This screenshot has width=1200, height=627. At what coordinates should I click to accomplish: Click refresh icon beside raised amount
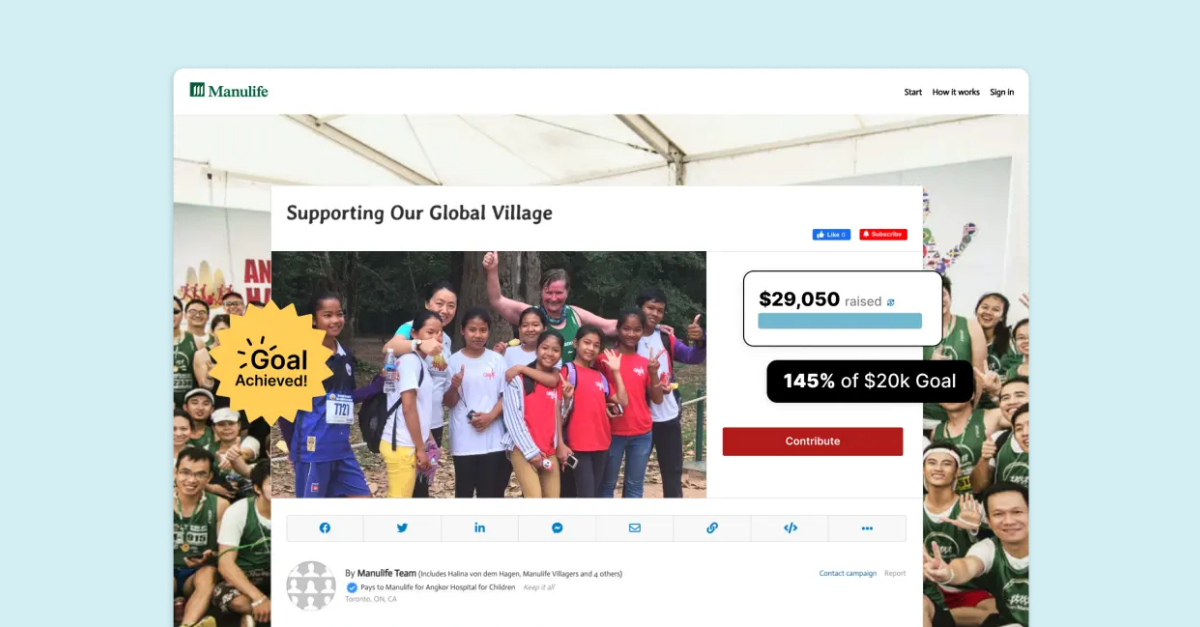tap(891, 302)
